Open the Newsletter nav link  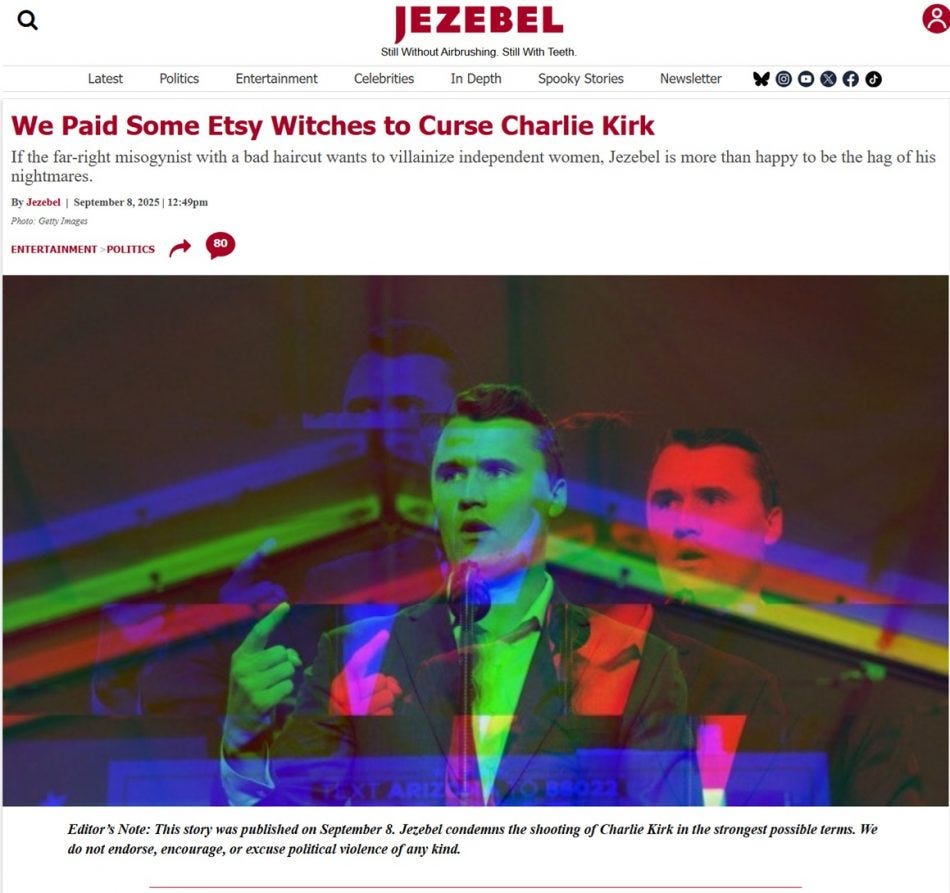pos(691,79)
